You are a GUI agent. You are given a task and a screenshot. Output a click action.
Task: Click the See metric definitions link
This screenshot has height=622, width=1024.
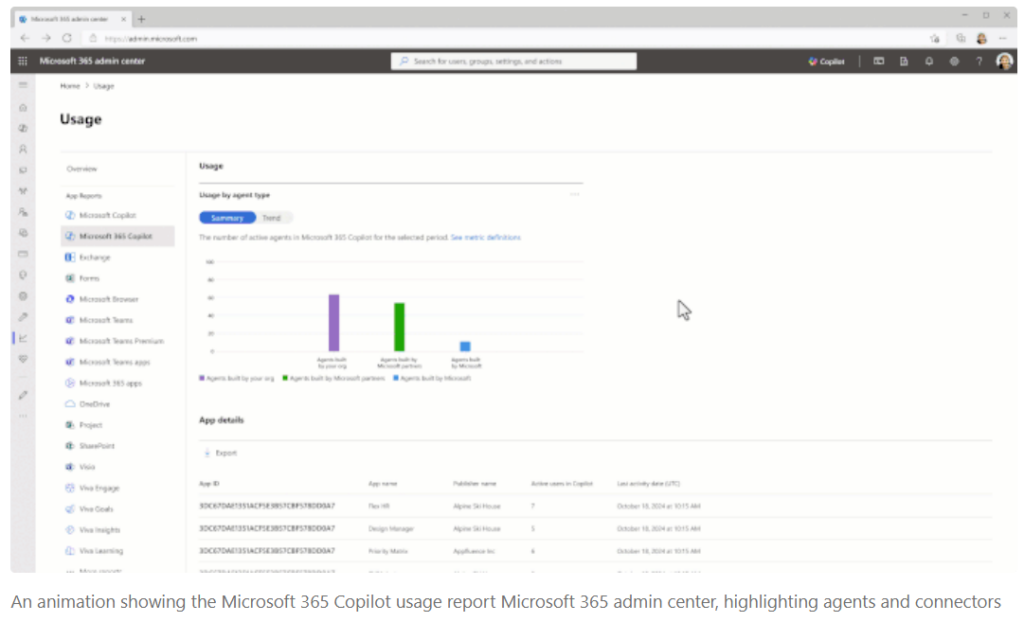click(x=485, y=237)
